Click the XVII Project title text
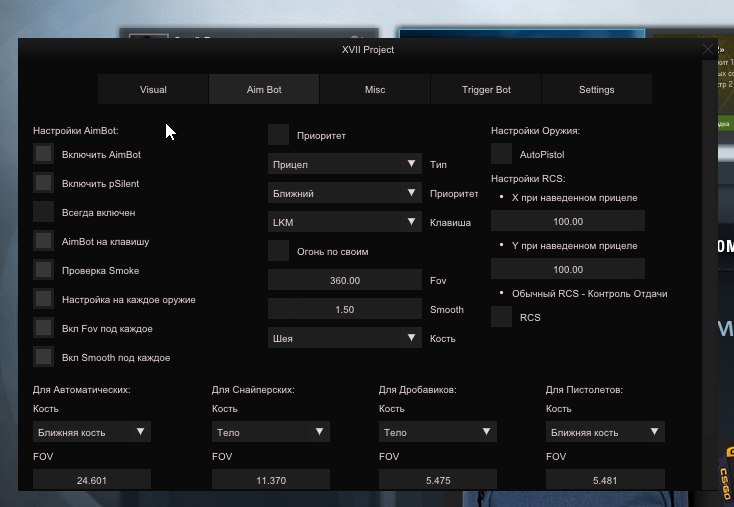734x507 pixels. 367,50
